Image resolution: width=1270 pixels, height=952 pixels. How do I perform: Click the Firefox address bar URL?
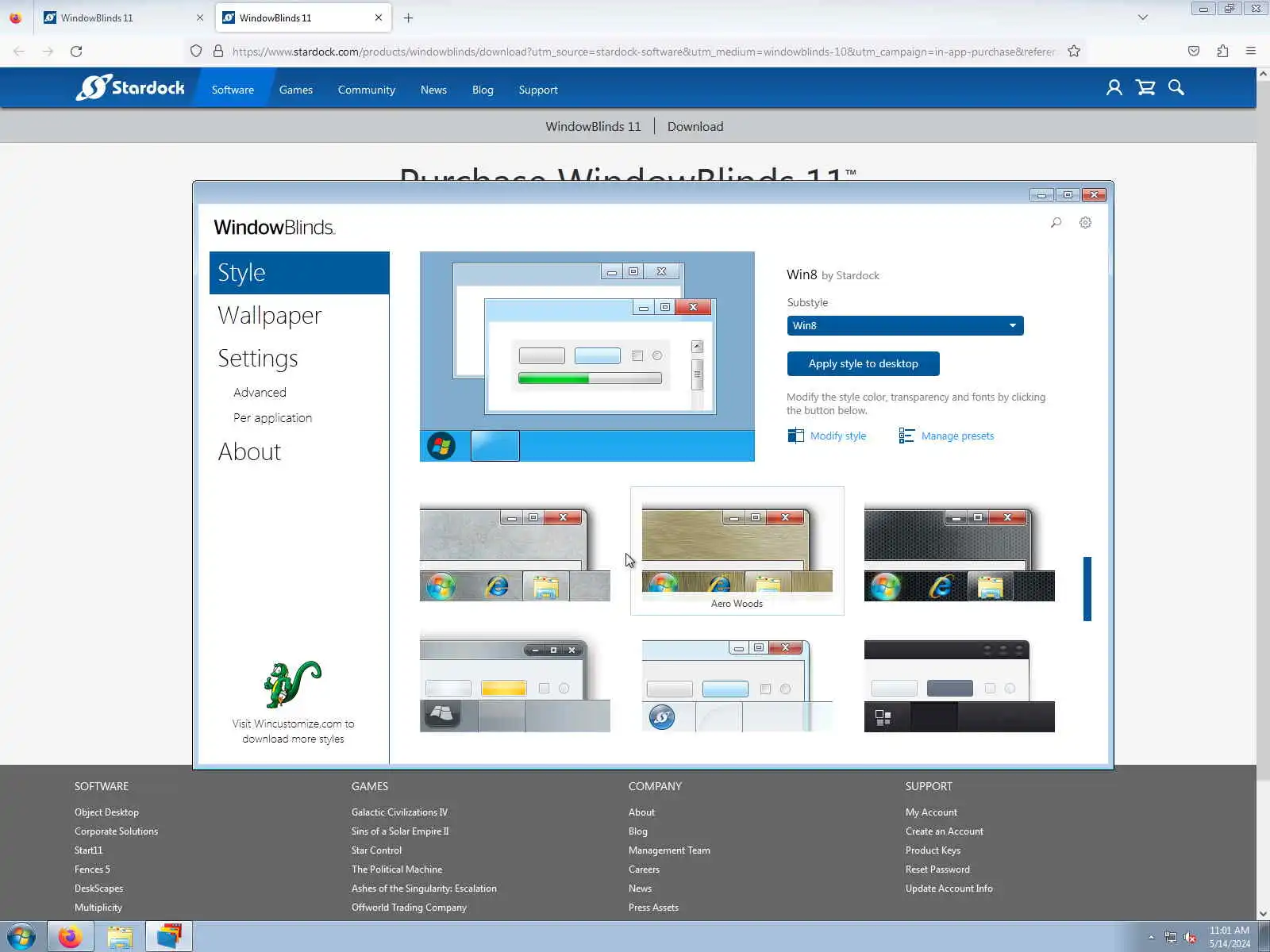coord(643,52)
